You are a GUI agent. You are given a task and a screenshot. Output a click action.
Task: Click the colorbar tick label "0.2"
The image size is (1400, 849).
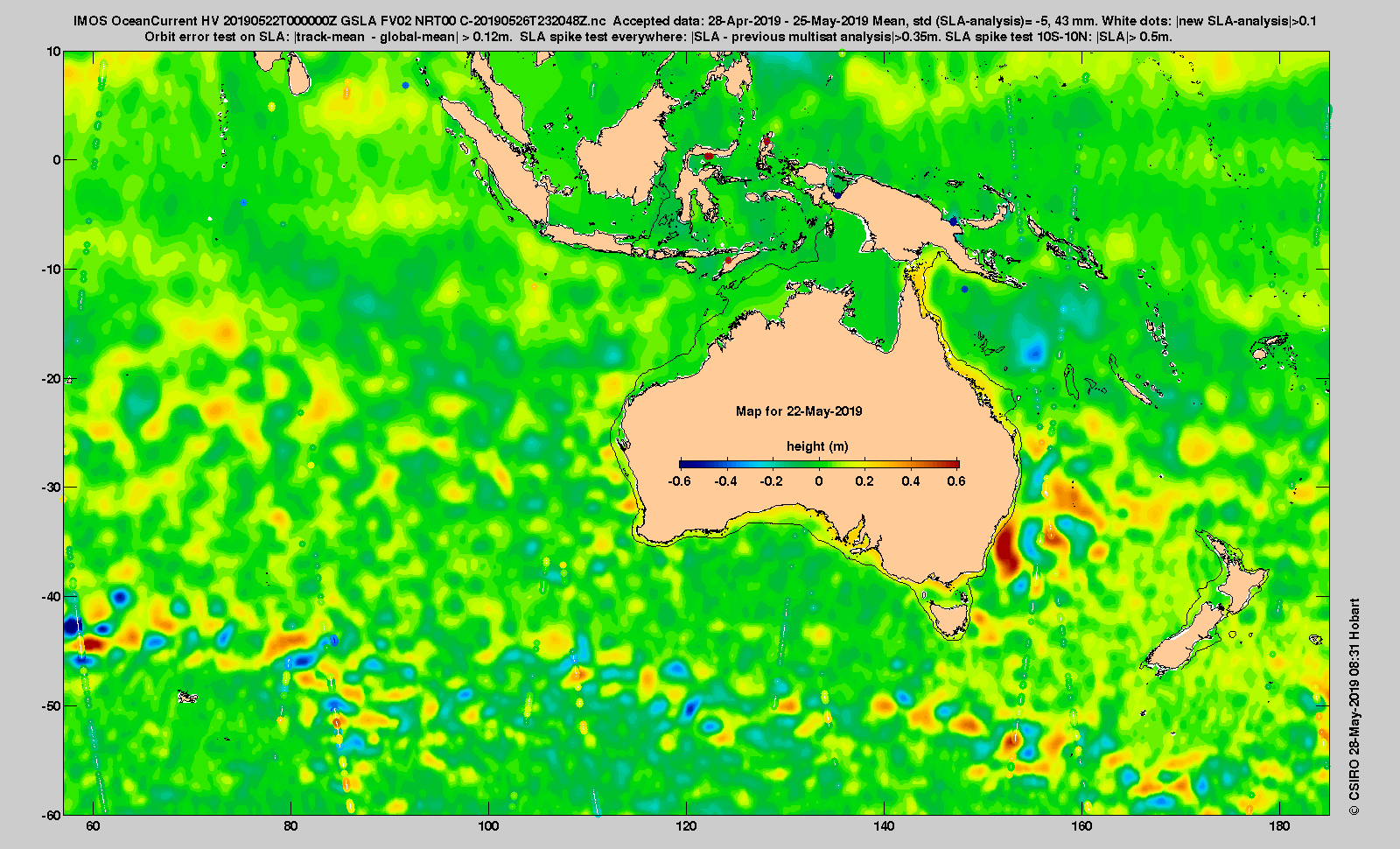pos(864,481)
